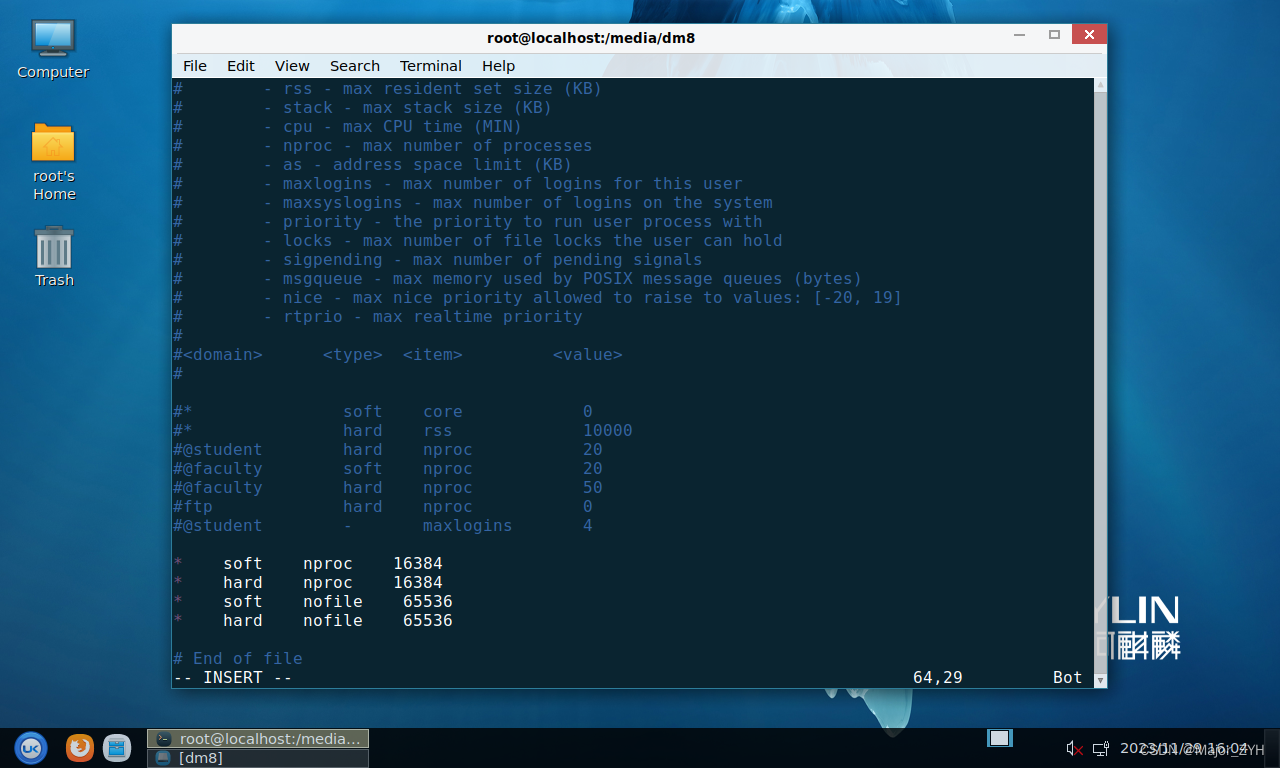Click the '#@faculty hard nproc 50' line
Viewport: 1280px width, 768px height.
point(388,487)
